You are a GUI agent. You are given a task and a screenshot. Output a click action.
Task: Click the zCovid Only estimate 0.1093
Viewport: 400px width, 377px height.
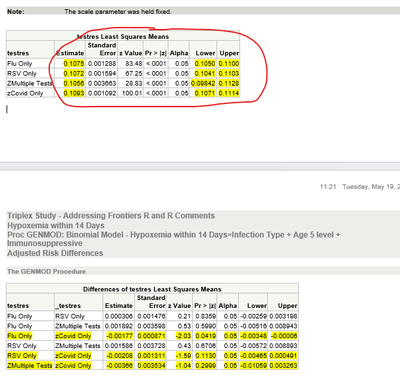74,93
